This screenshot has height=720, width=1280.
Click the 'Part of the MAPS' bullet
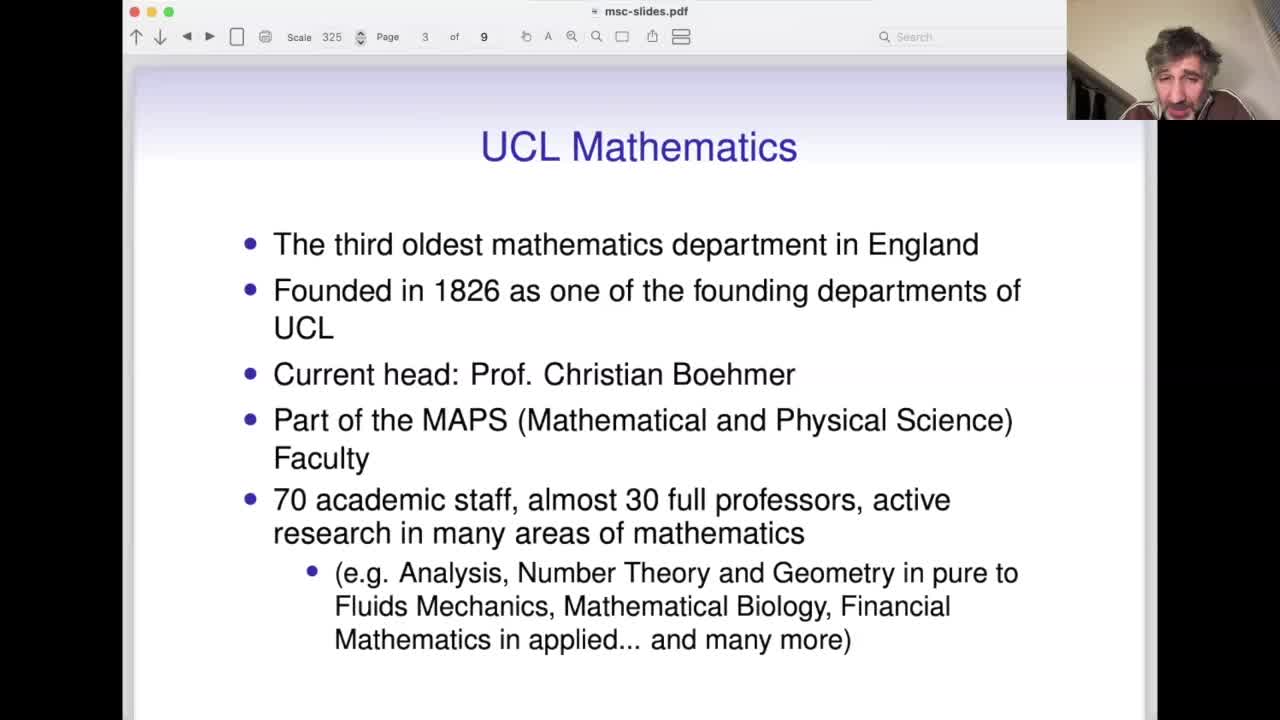[x=643, y=438]
